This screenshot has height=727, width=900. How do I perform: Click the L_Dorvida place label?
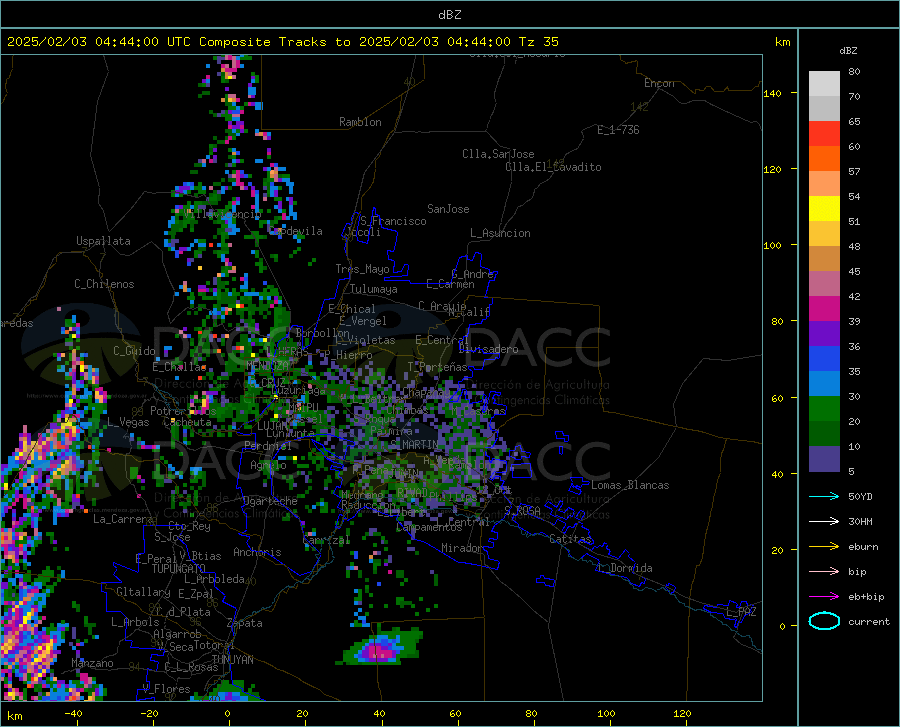624,568
